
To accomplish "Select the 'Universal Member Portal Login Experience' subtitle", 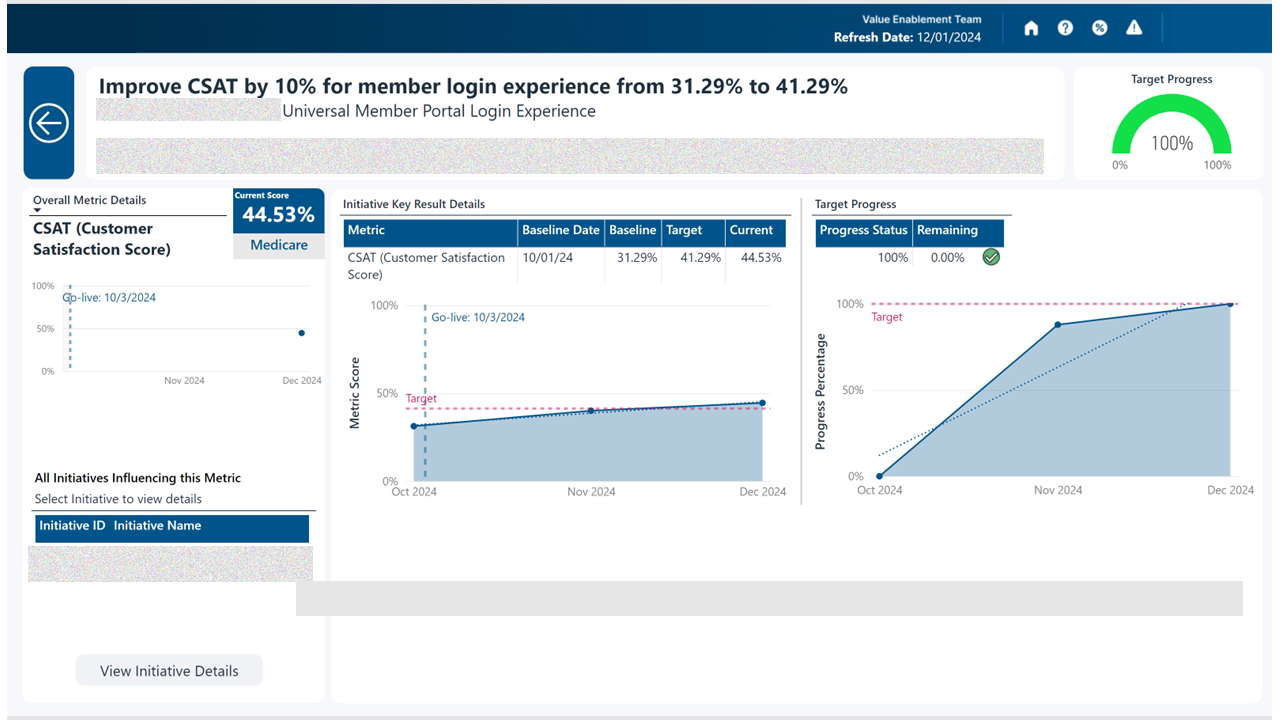I will (439, 111).
